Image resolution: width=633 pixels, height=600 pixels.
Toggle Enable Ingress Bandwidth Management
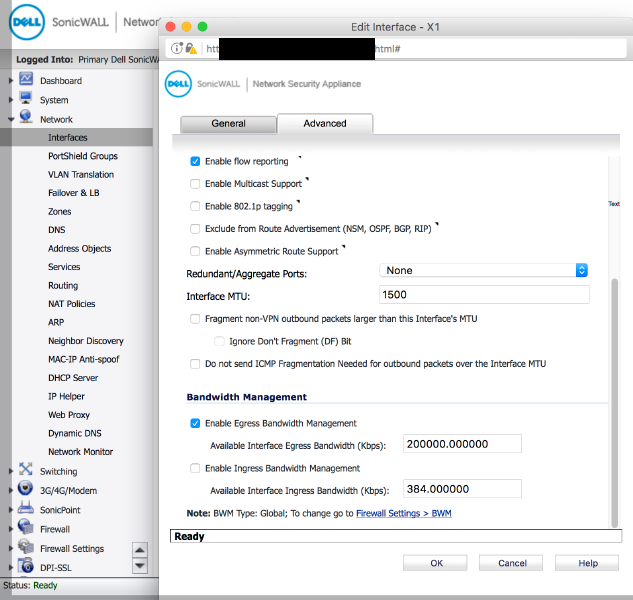(x=195, y=468)
